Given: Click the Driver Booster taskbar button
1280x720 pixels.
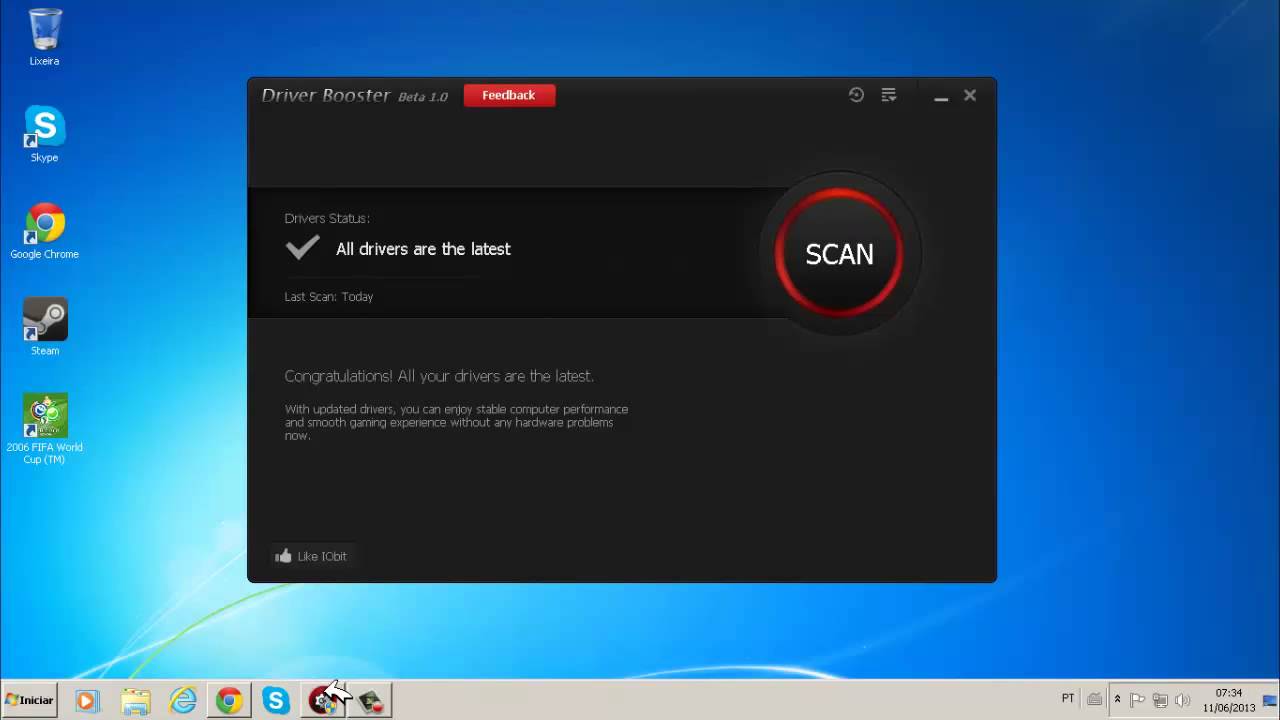Looking at the screenshot, I should [323, 701].
